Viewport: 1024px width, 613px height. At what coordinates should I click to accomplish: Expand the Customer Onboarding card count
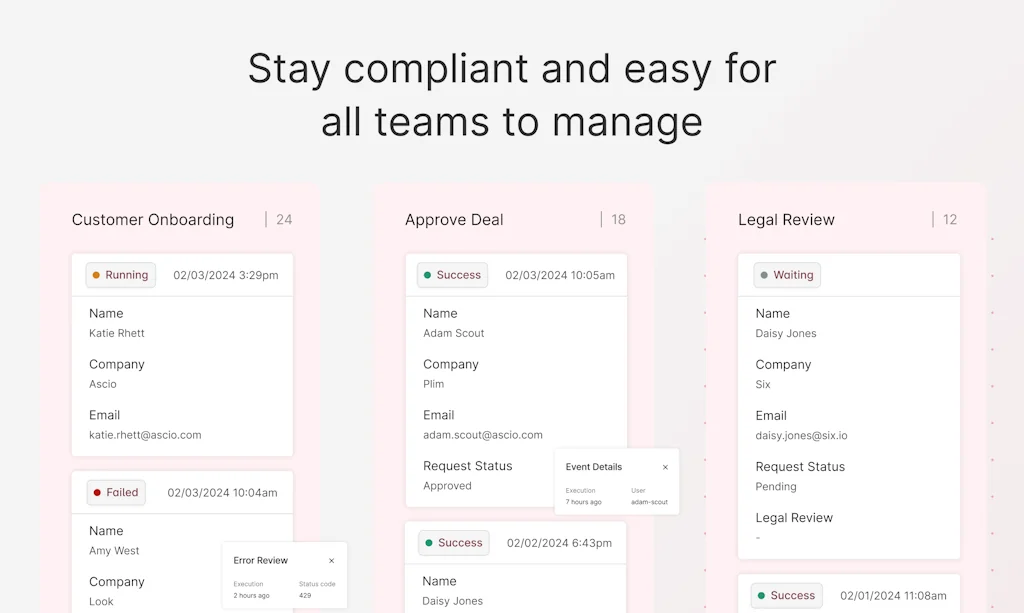pyautogui.click(x=283, y=219)
